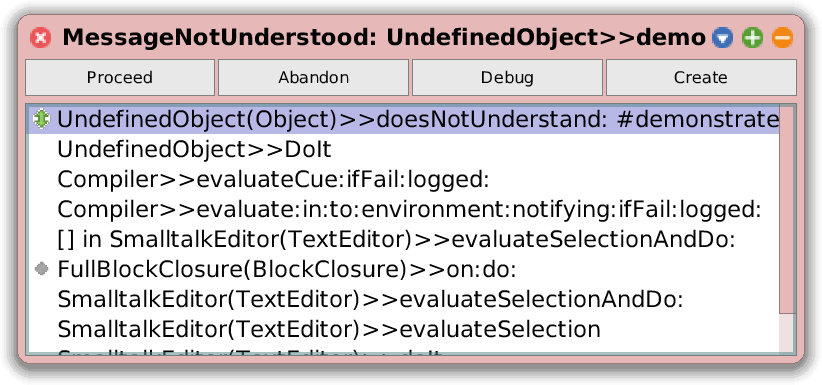Click the Proceed button
The width and height of the screenshot is (822, 385).
[120, 78]
